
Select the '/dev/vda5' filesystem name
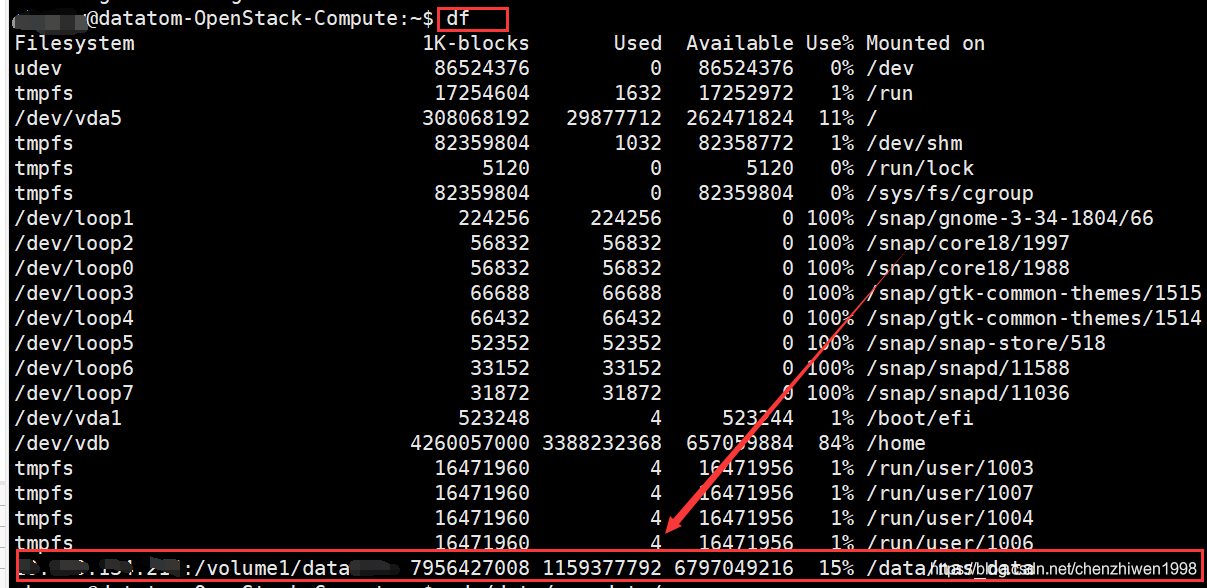69,118
